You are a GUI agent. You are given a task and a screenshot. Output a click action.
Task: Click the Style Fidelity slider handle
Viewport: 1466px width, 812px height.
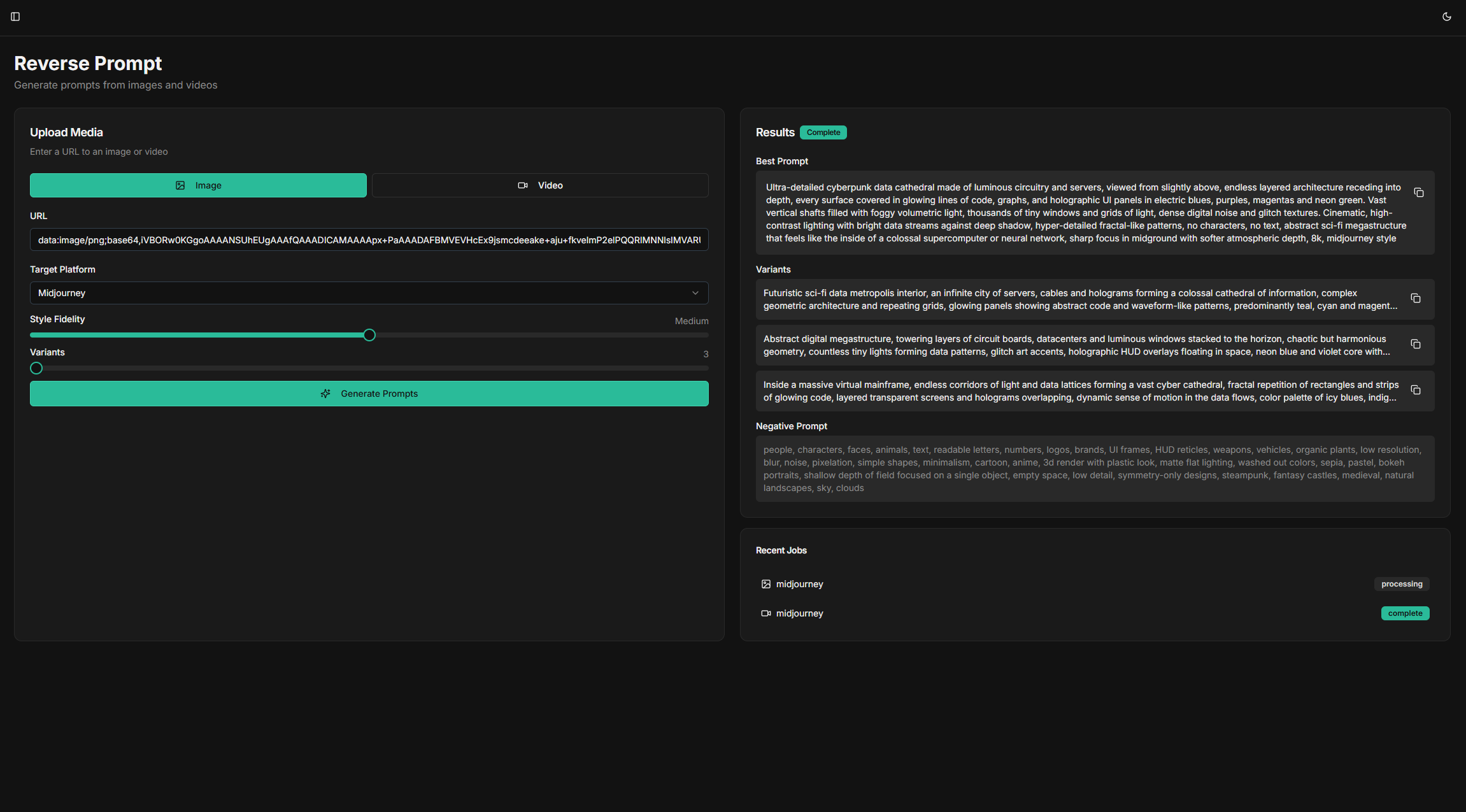(x=369, y=334)
